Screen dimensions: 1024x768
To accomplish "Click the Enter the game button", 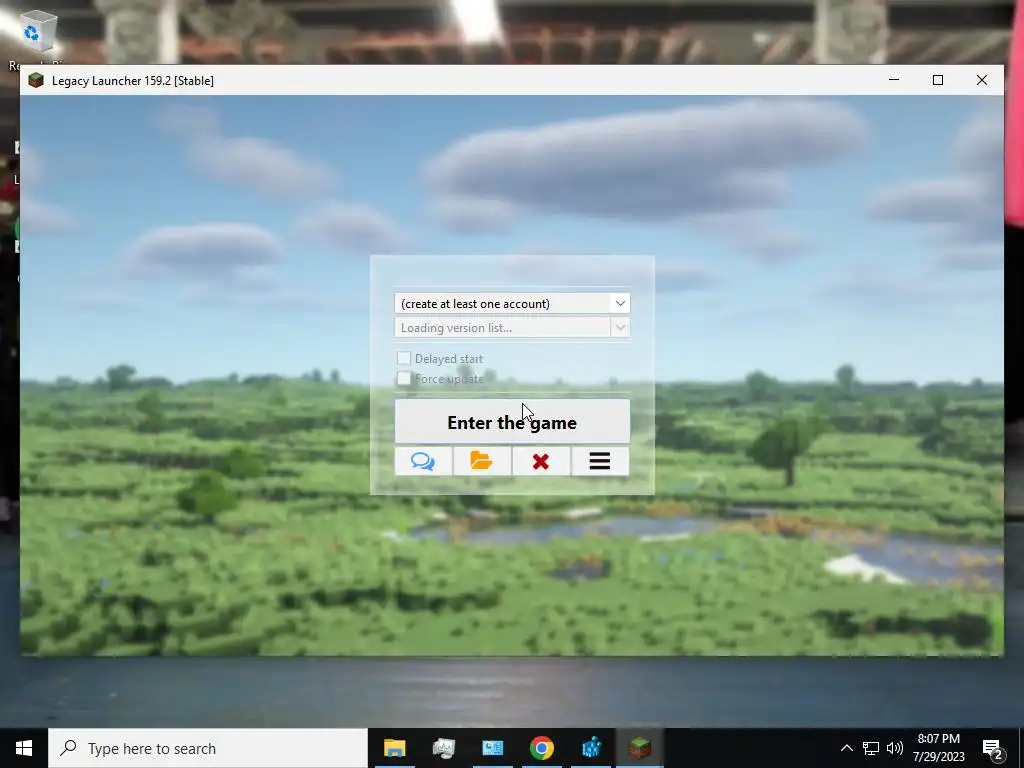I will pos(512,422).
